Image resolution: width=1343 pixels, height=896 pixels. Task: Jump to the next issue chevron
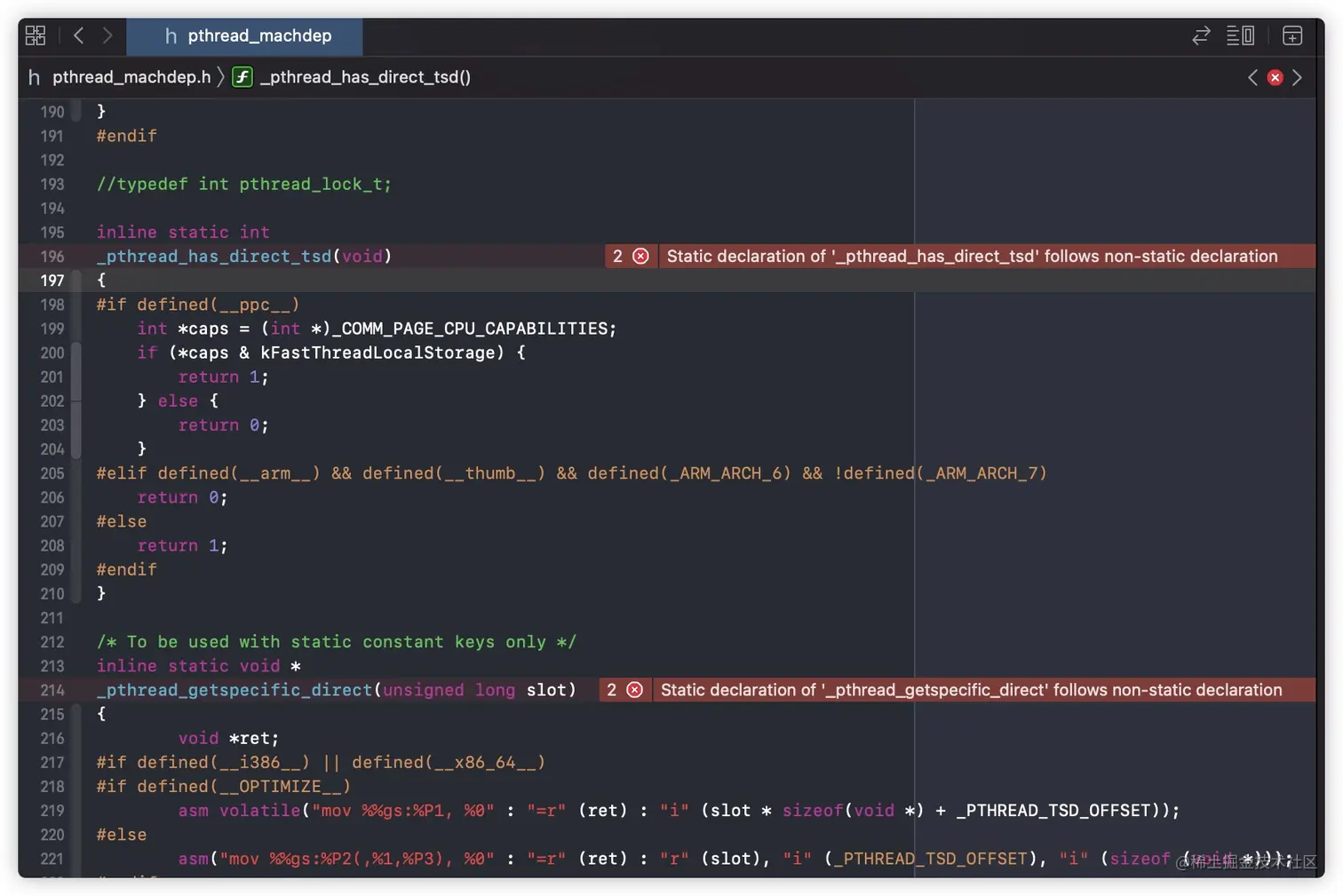coord(1298,77)
